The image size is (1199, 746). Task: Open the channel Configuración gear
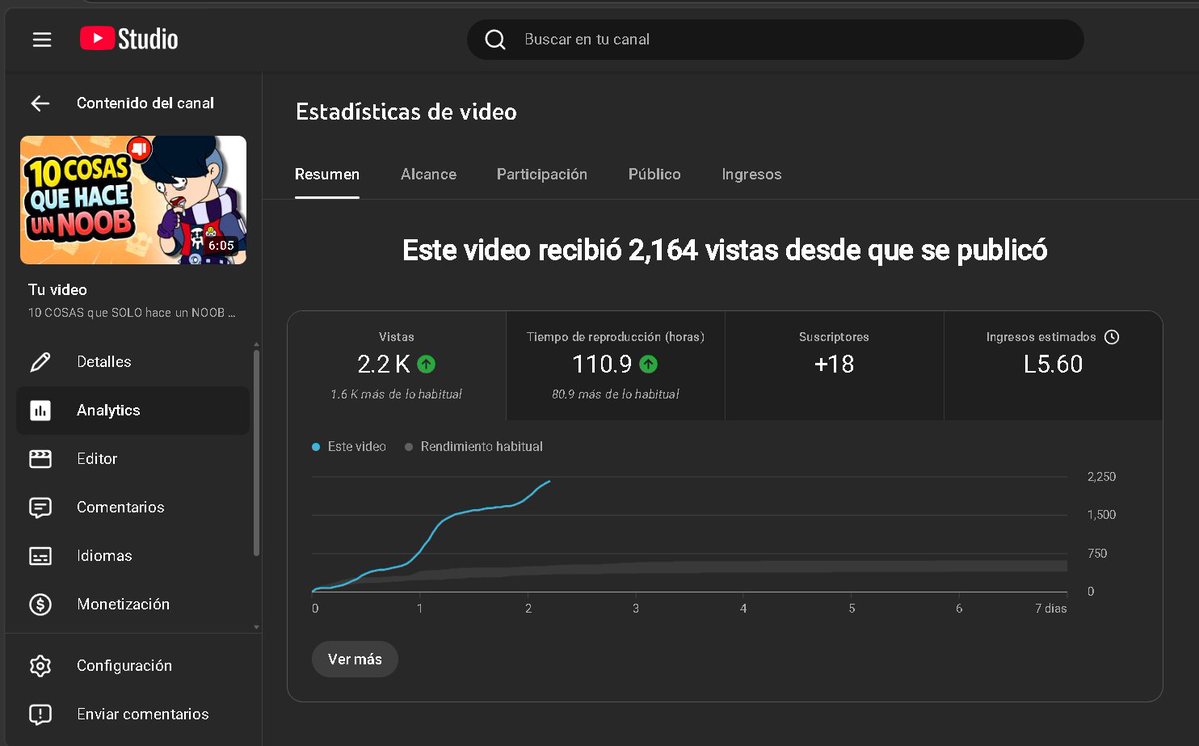click(x=40, y=665)
